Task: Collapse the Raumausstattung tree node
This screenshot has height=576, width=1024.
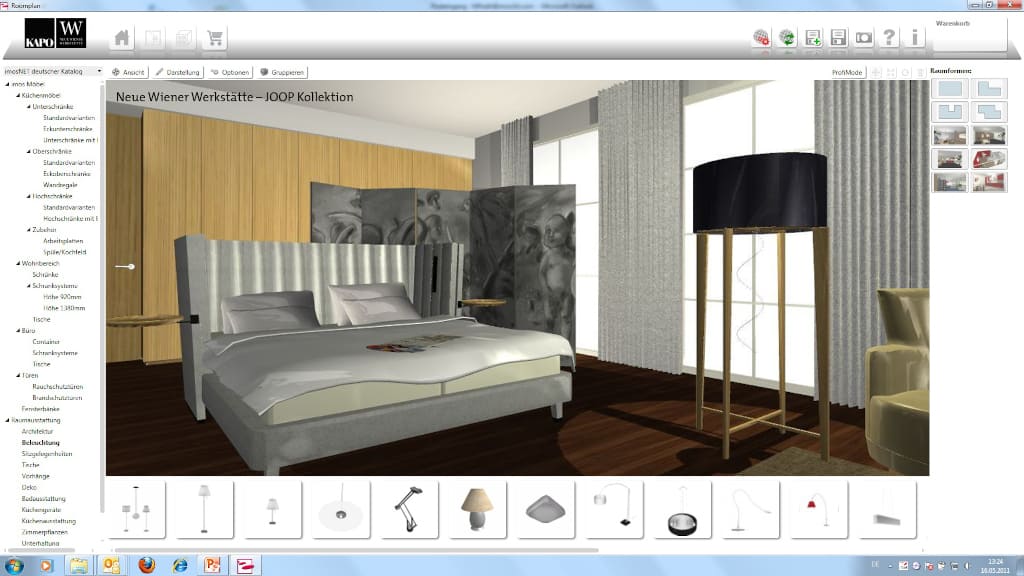Action: click(x=9, y=420)
